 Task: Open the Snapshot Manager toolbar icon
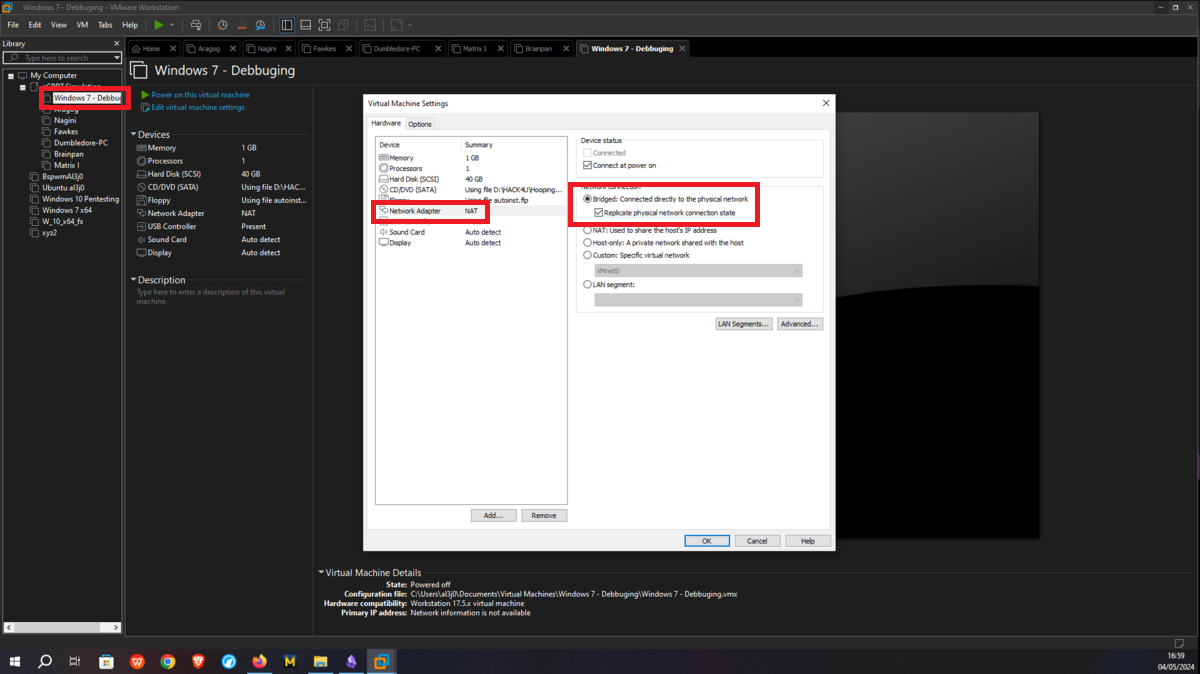click(260, 25)
